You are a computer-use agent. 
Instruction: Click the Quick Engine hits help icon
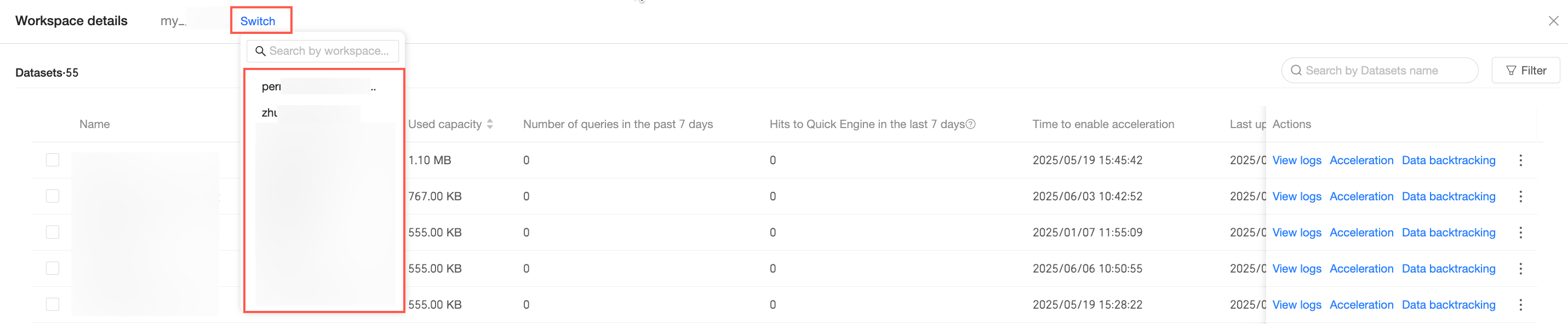tap(971, 124)
